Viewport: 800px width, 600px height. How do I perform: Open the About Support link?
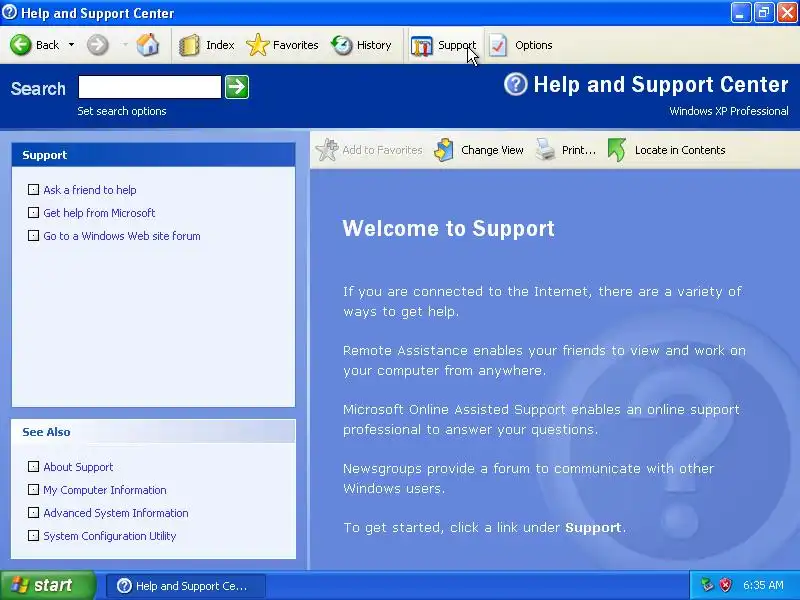point(78,467)
